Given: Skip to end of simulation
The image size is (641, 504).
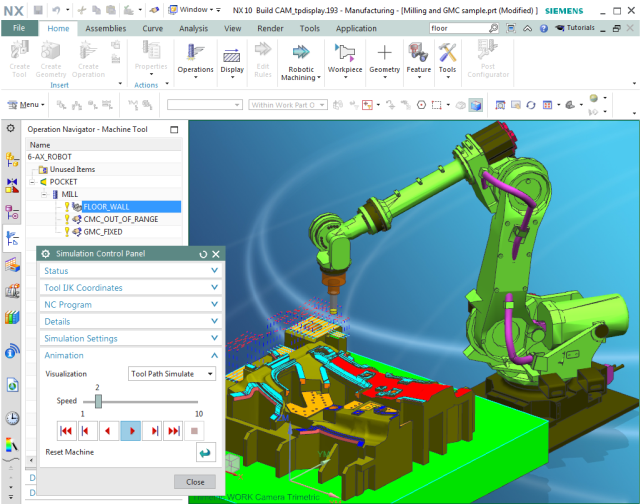Looking at the screenshot, I should tap(173, 431).
